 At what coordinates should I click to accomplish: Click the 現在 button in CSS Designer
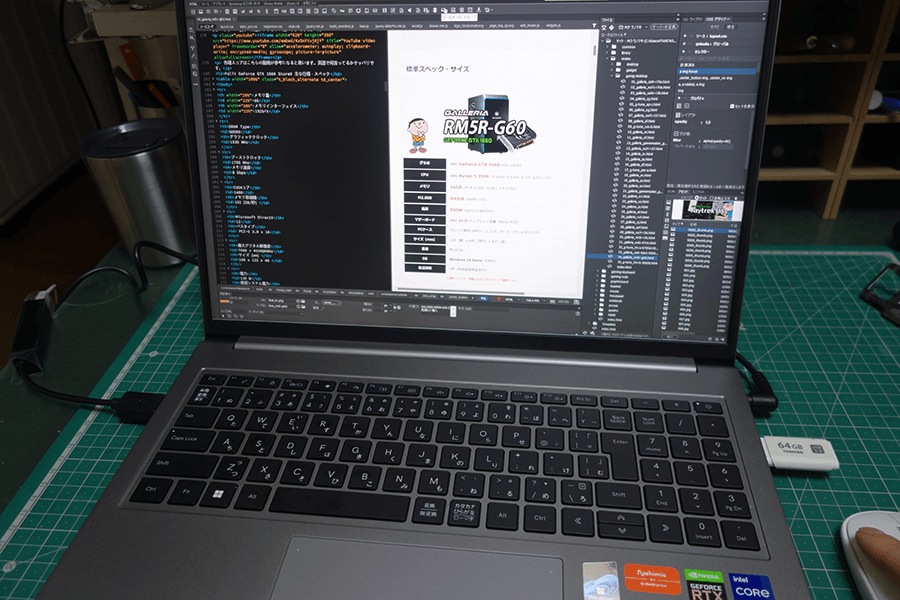click(x=731, y=27)
